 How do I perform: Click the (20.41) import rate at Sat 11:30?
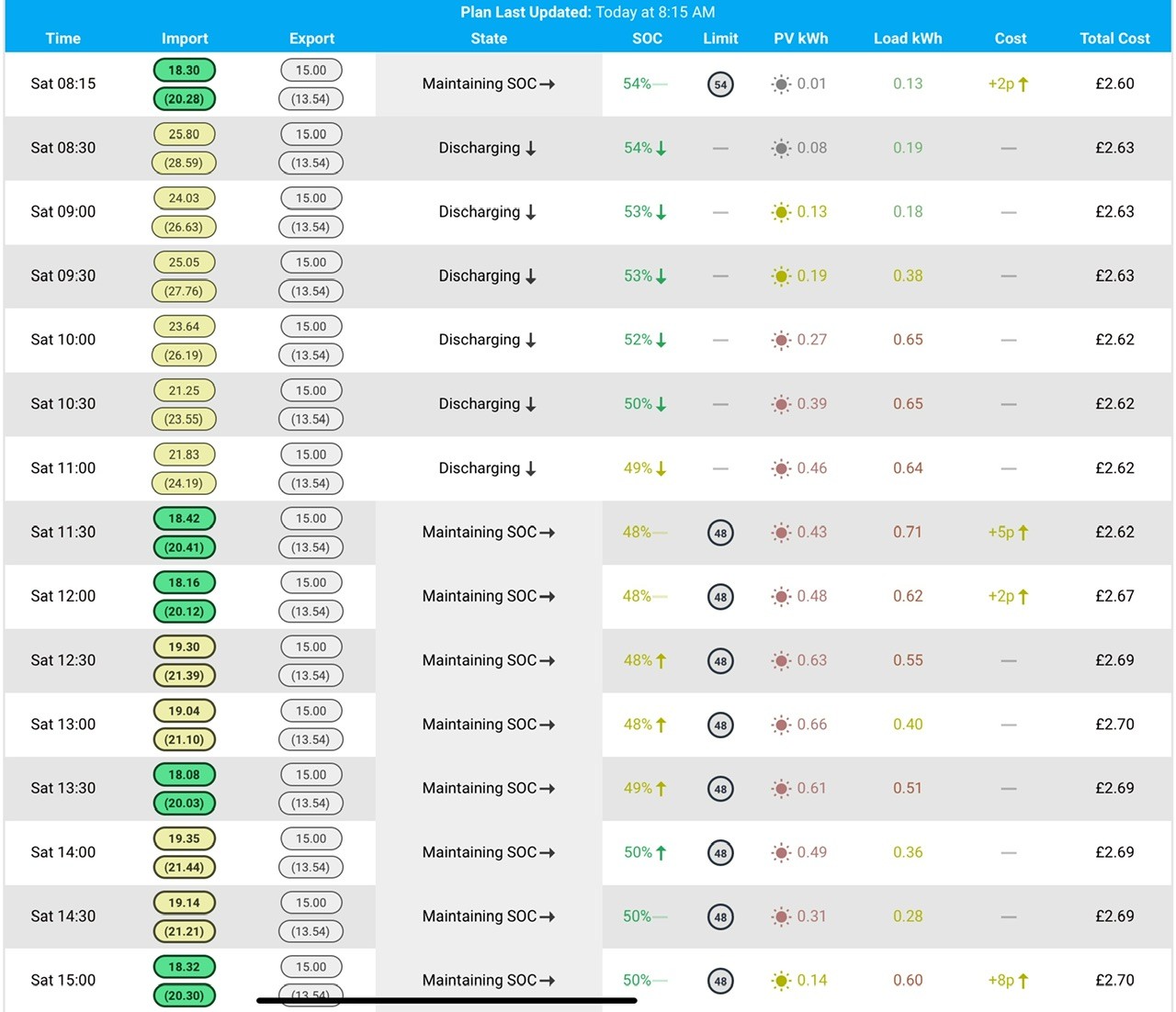(x=185, y=547)
